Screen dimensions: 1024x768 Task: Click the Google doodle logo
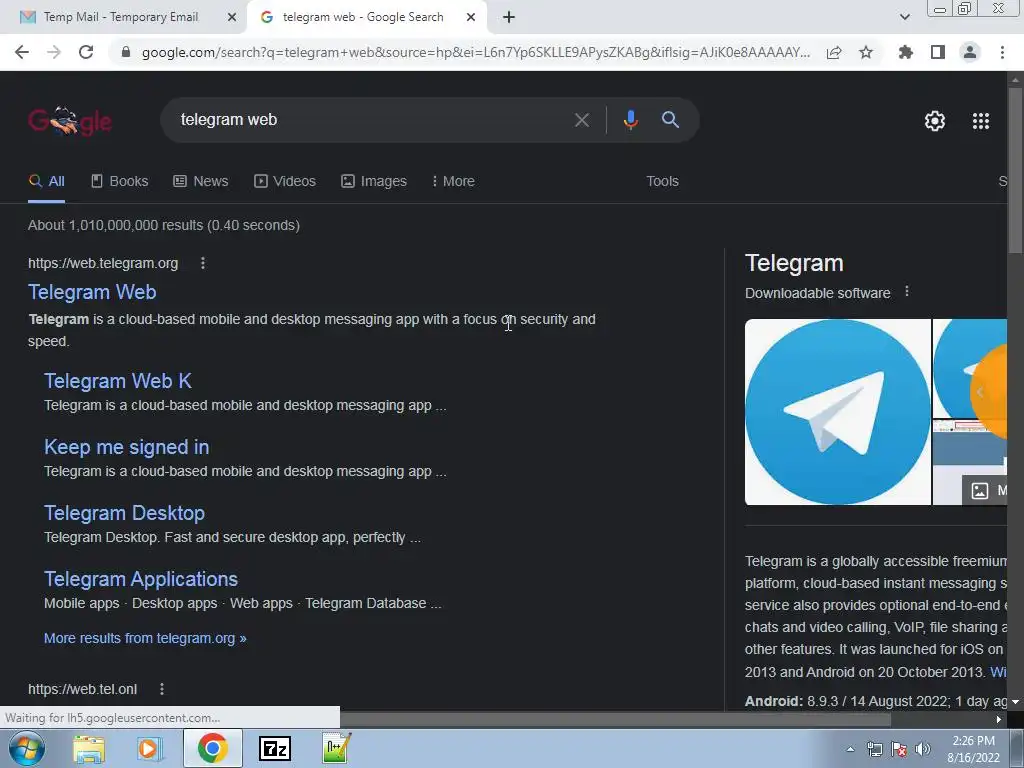[x=70, y=121]
